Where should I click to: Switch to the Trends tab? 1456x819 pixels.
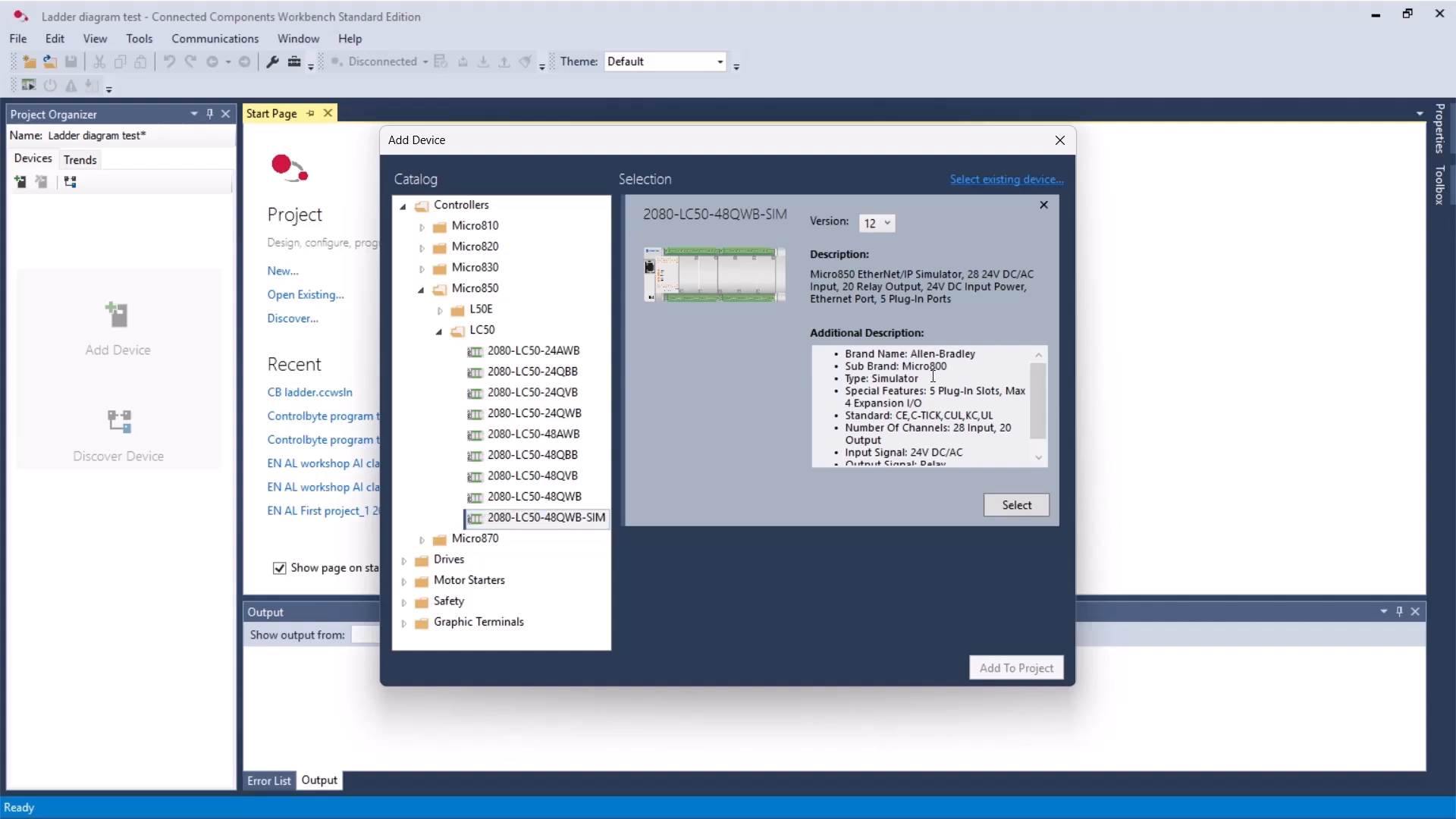tap(80, 159)
